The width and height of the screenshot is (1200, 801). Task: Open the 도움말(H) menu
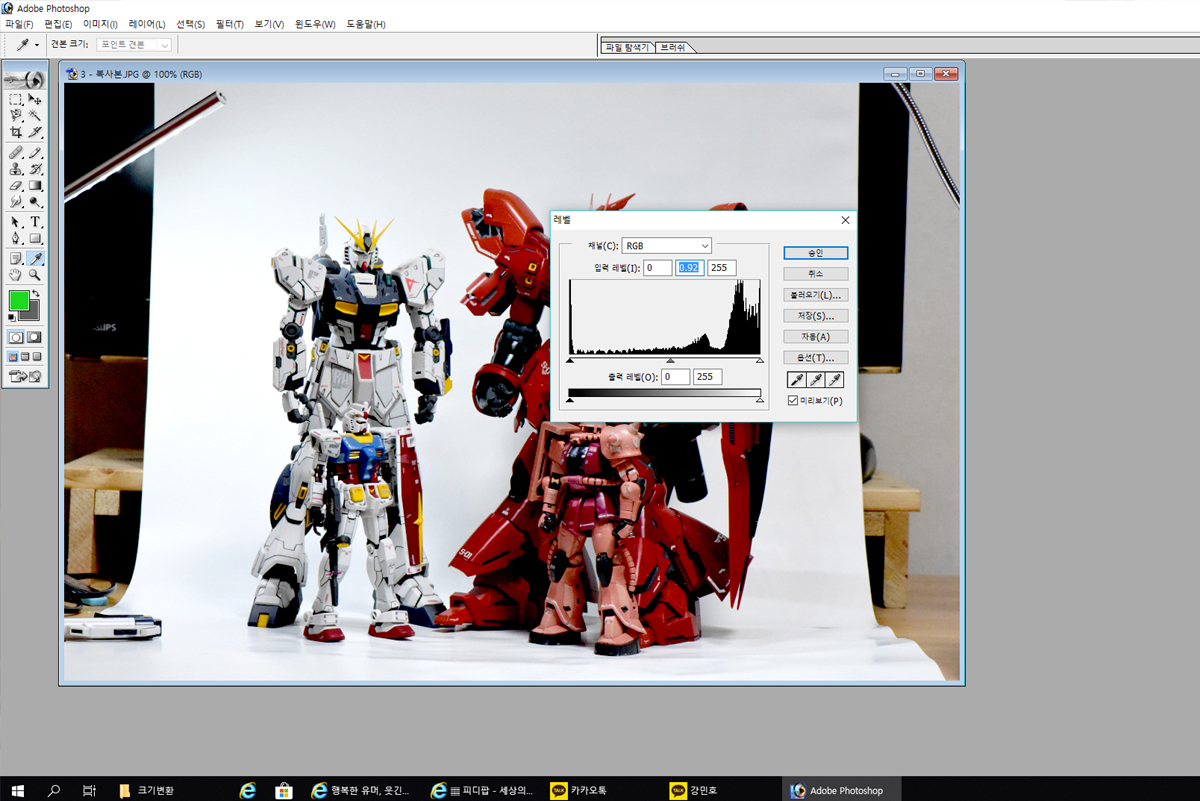tap(365, 24)
